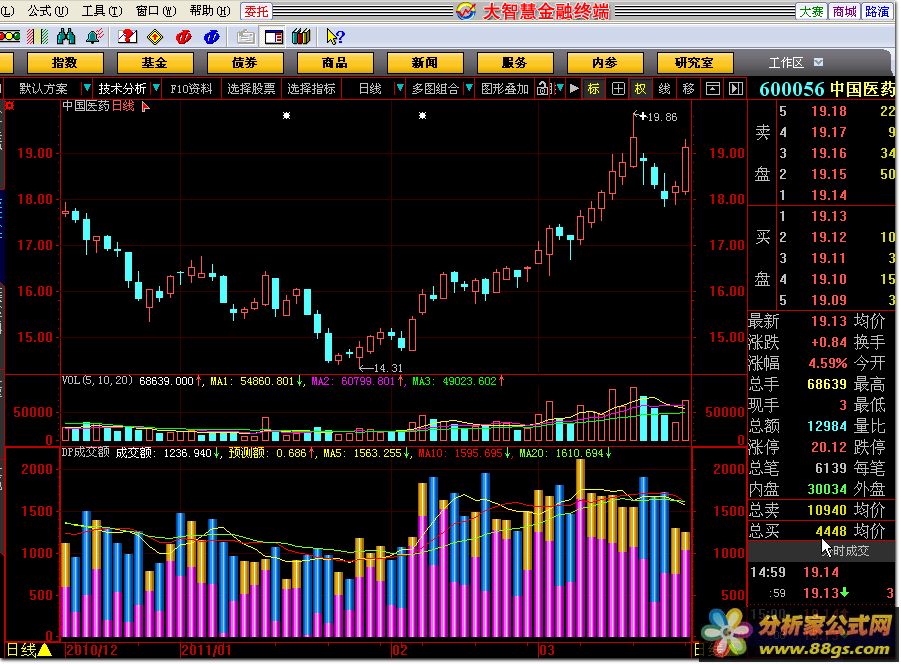The image size is (901, 664).
Task: Click the lock icon in chart toolbar
Action: click(542, 88)
